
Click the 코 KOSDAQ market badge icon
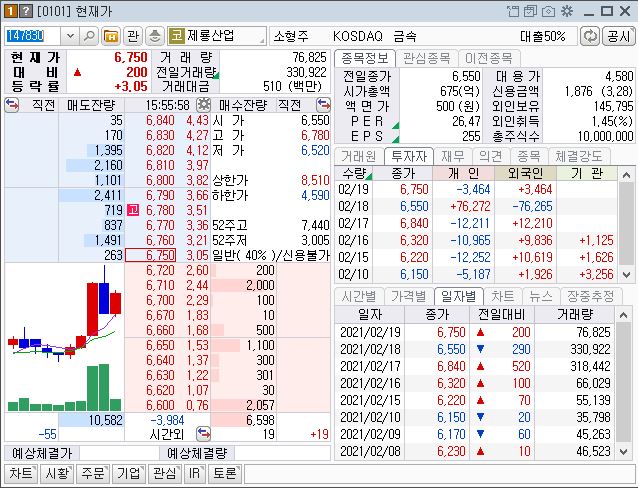click(176, 36)
